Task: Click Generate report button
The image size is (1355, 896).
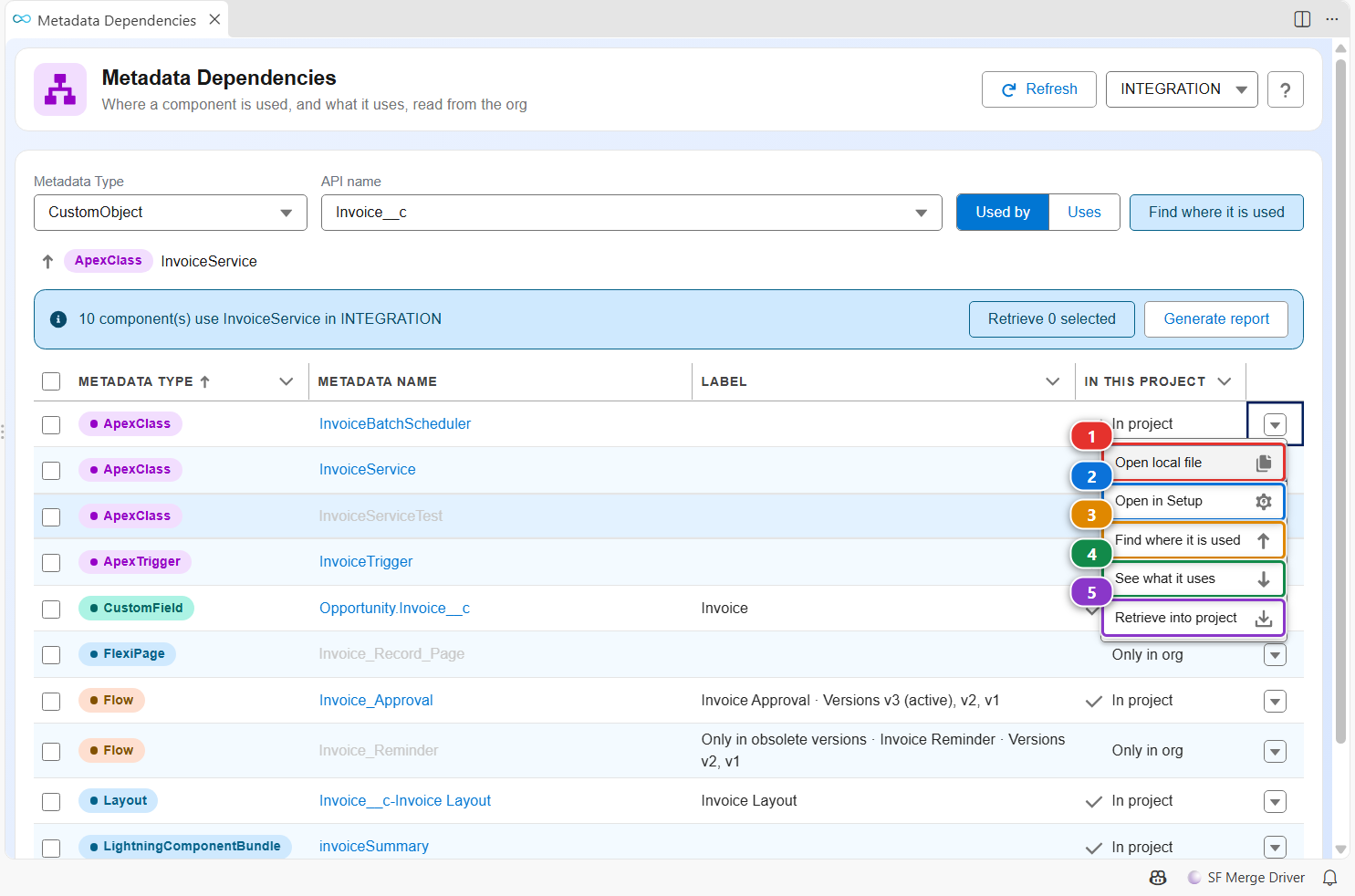Action: (1216, 319)
